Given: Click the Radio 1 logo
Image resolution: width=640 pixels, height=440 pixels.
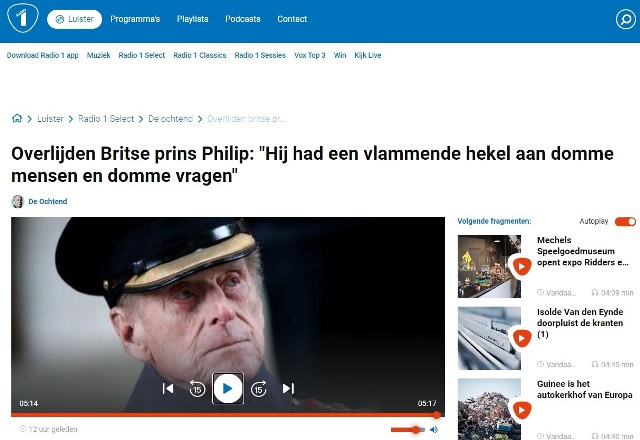Looking at the screenshot, I should point(23,18).
